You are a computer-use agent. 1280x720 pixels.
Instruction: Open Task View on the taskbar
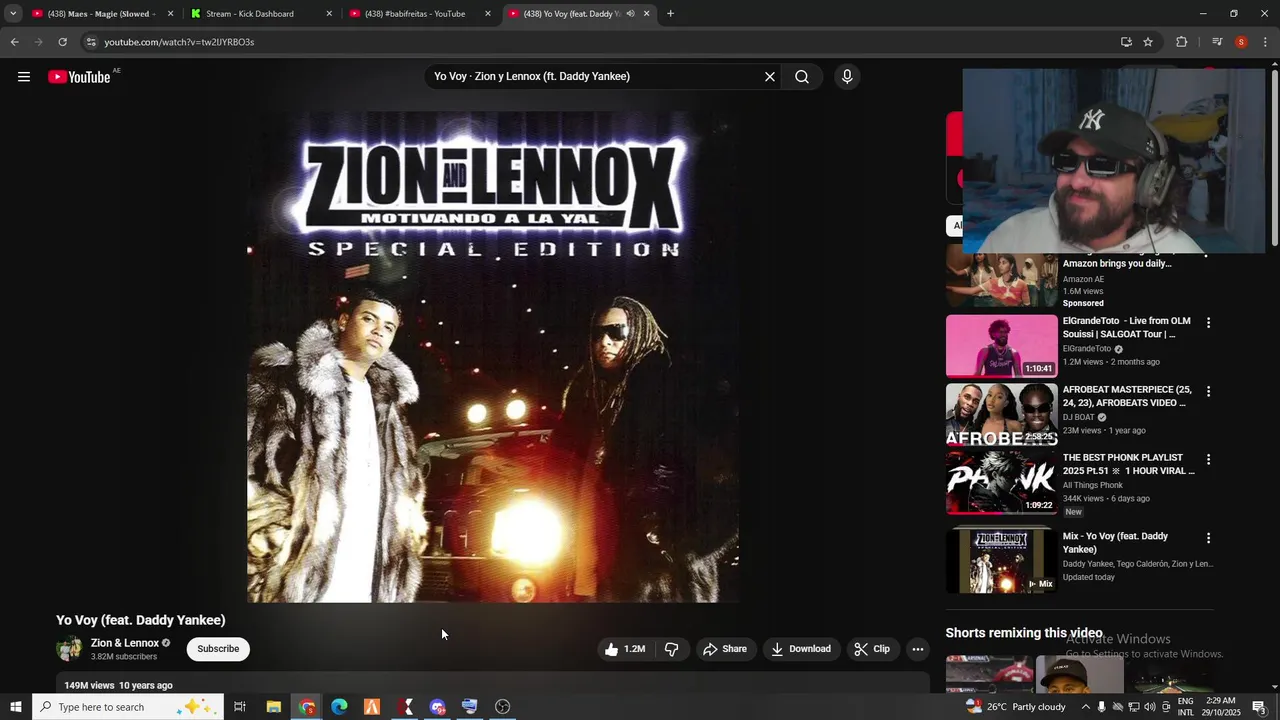[x=240, y=707]
